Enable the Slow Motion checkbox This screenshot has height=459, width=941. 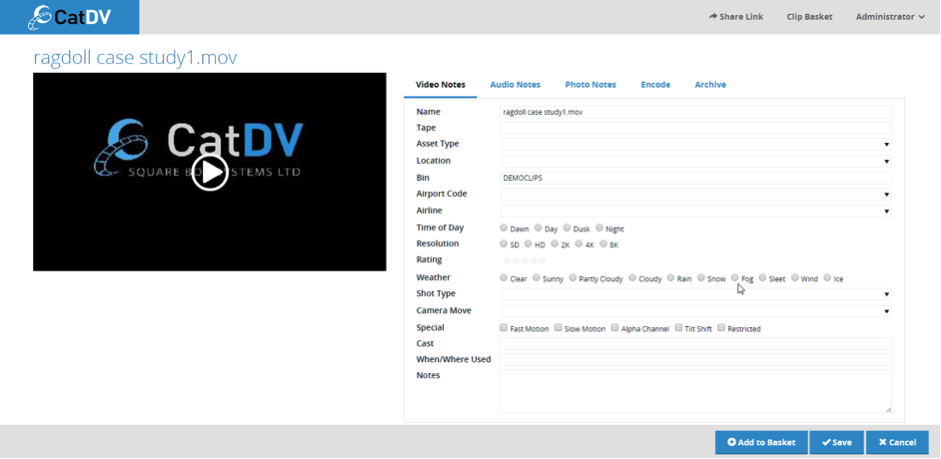tap(559, 328)
